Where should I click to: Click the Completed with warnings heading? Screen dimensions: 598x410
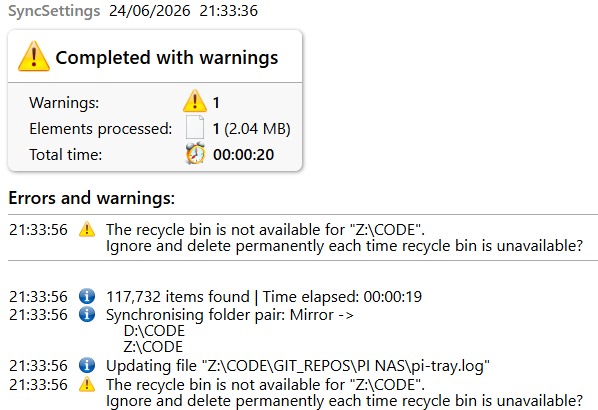tap(167, 58)
